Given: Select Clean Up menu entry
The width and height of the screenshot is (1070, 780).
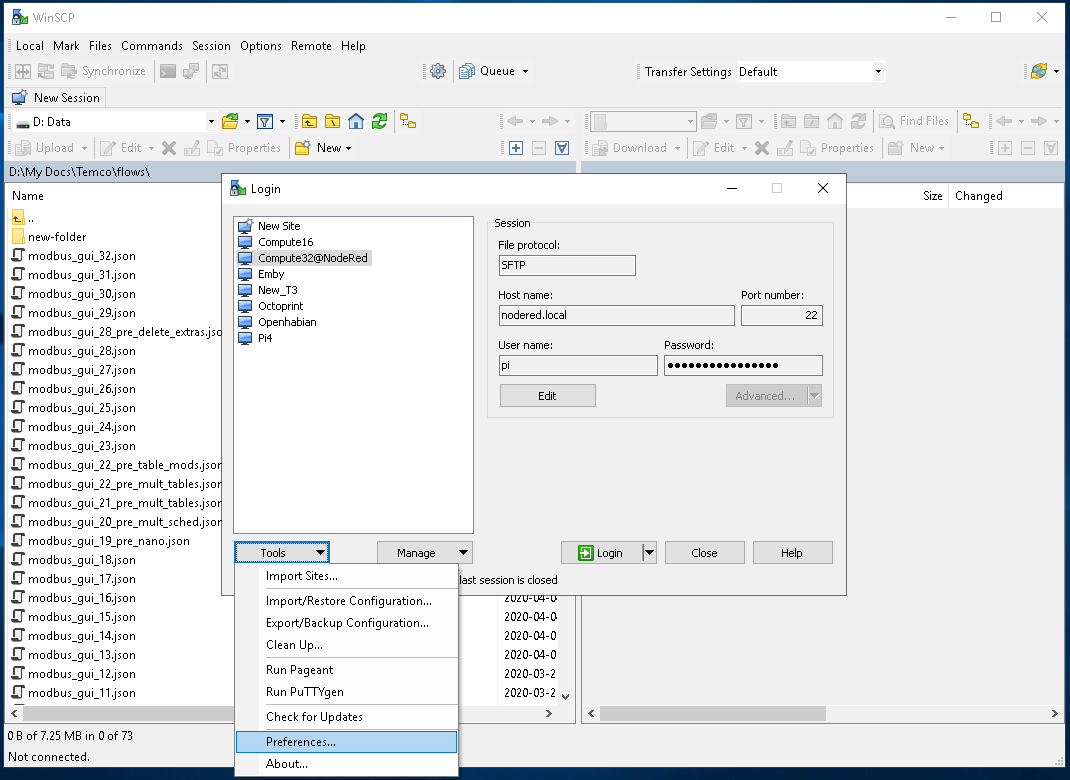Looking at the screenshot, I should (346, 644).
